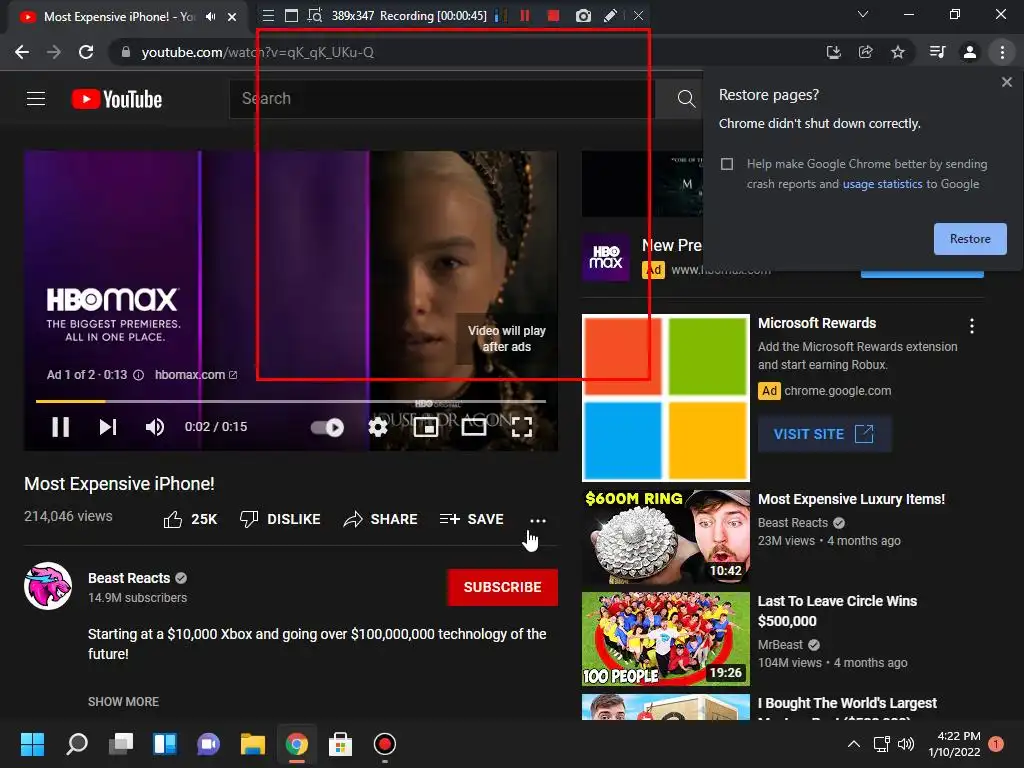Open the Beast Reacts channel name
The width and height of the screenshot is (1024, 768).
(129, 578)
